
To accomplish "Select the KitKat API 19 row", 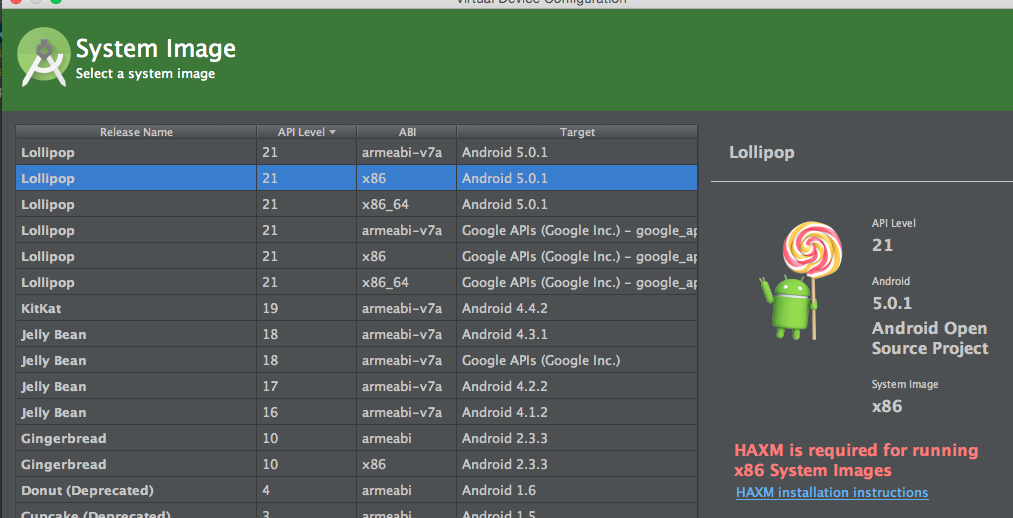I will [x=357, y=308].
